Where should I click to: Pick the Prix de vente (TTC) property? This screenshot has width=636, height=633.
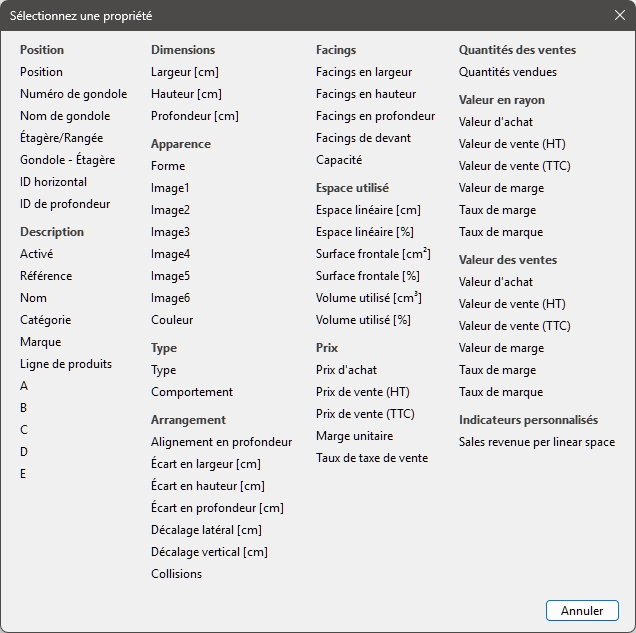365,414
